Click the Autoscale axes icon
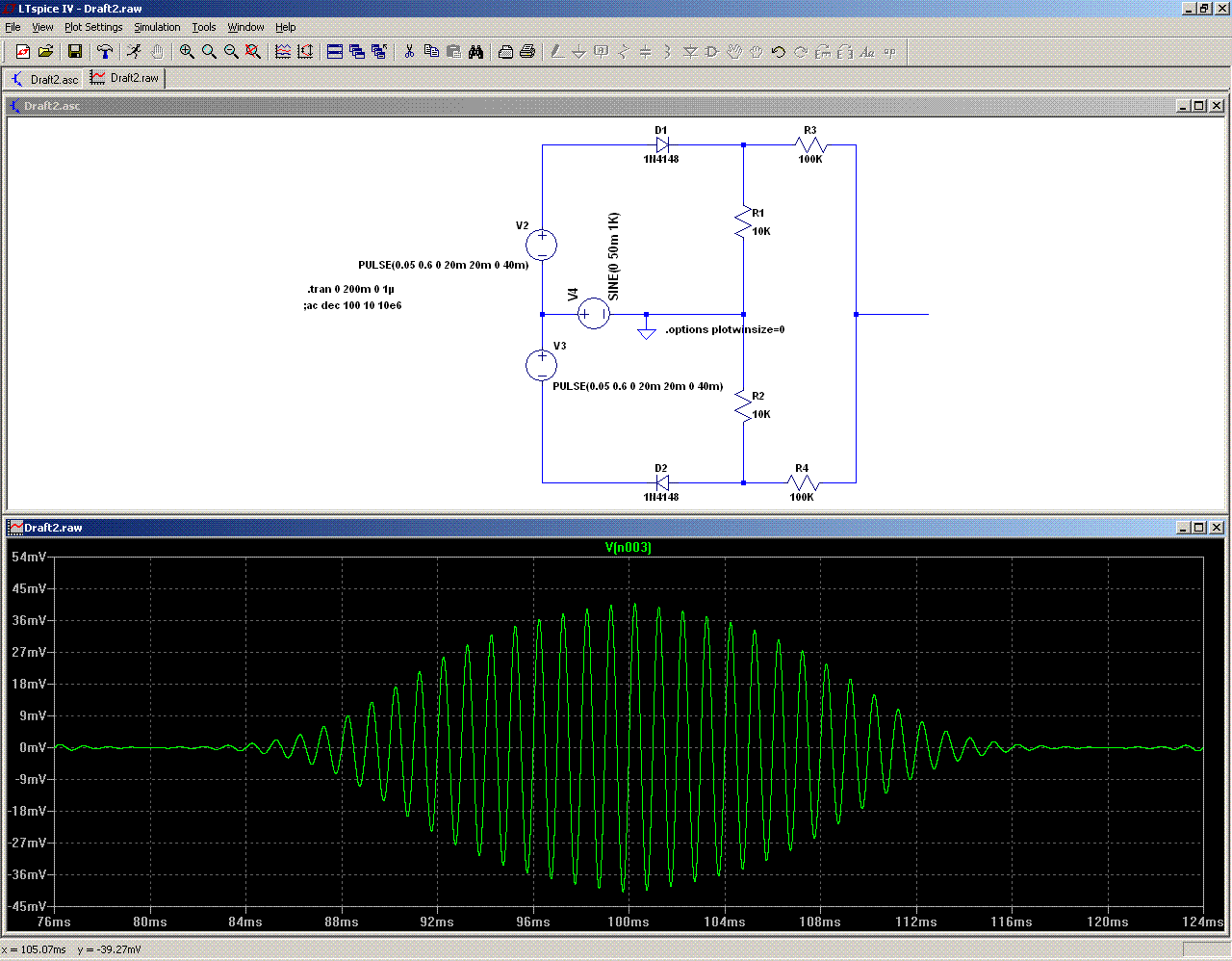 (305, 52)
